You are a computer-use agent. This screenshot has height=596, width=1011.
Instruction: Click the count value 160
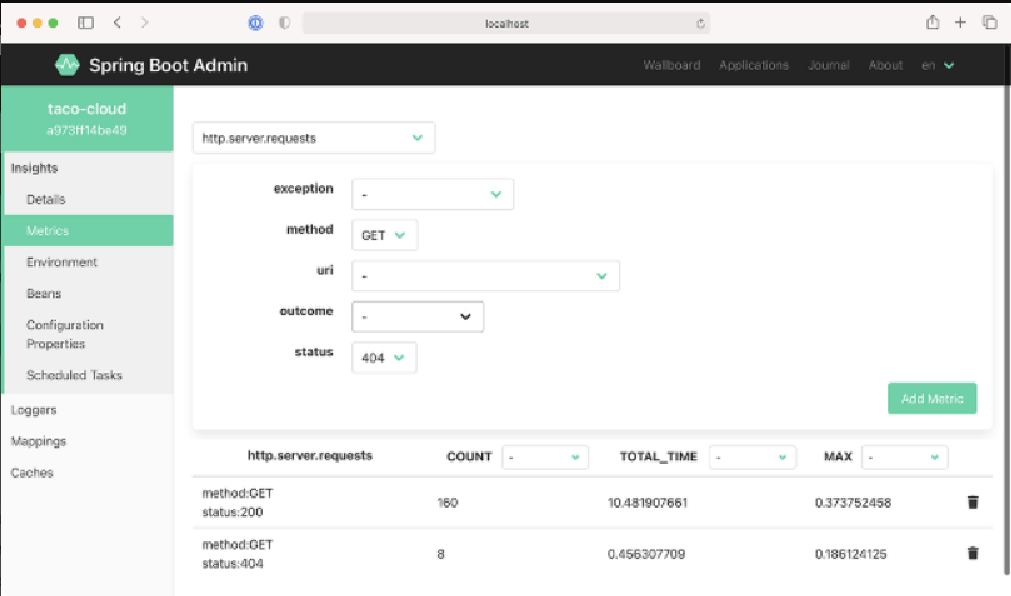(x=447, y=502)
